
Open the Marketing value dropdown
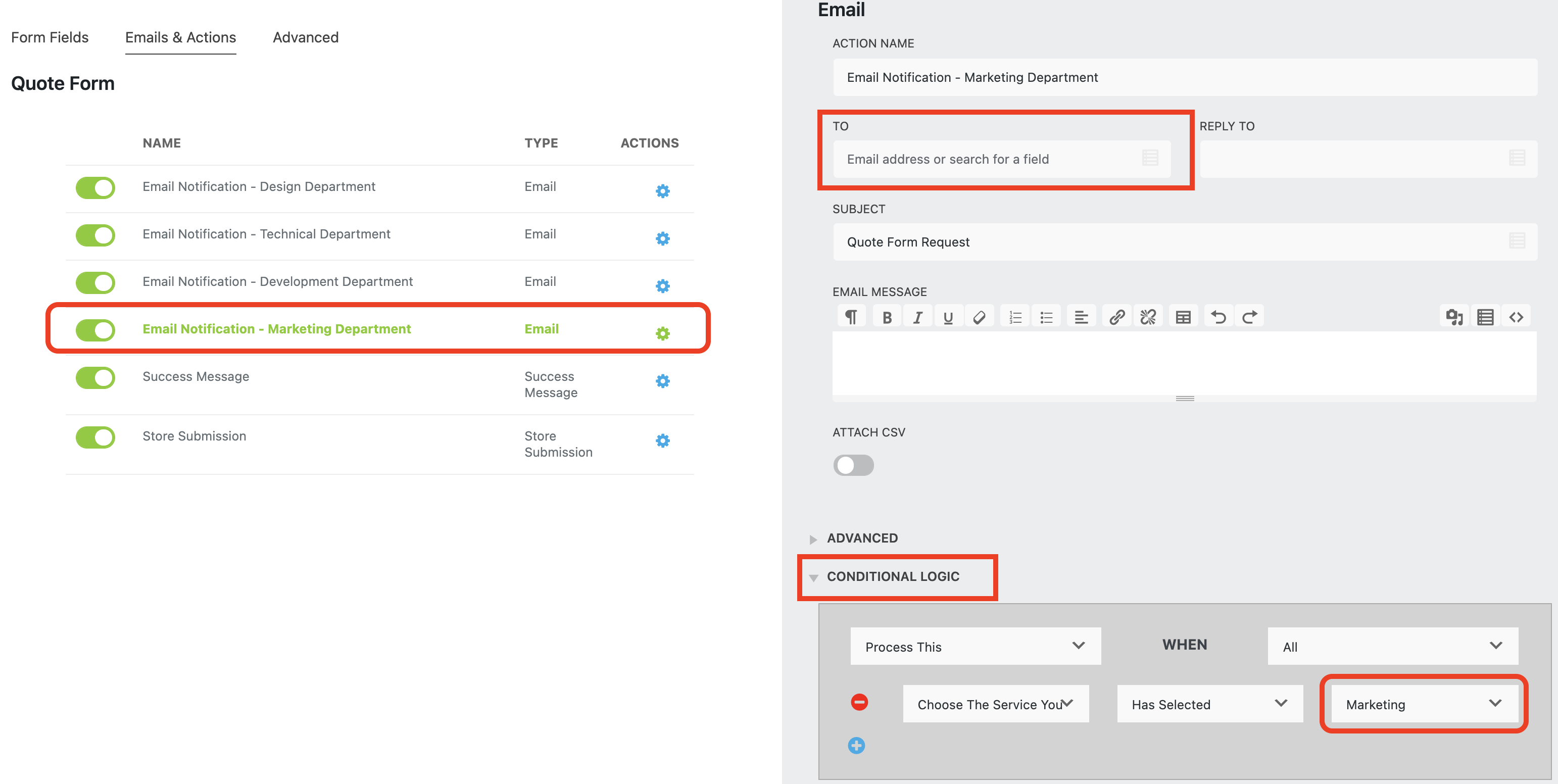pyautogui.click(x=1423, y=704)
